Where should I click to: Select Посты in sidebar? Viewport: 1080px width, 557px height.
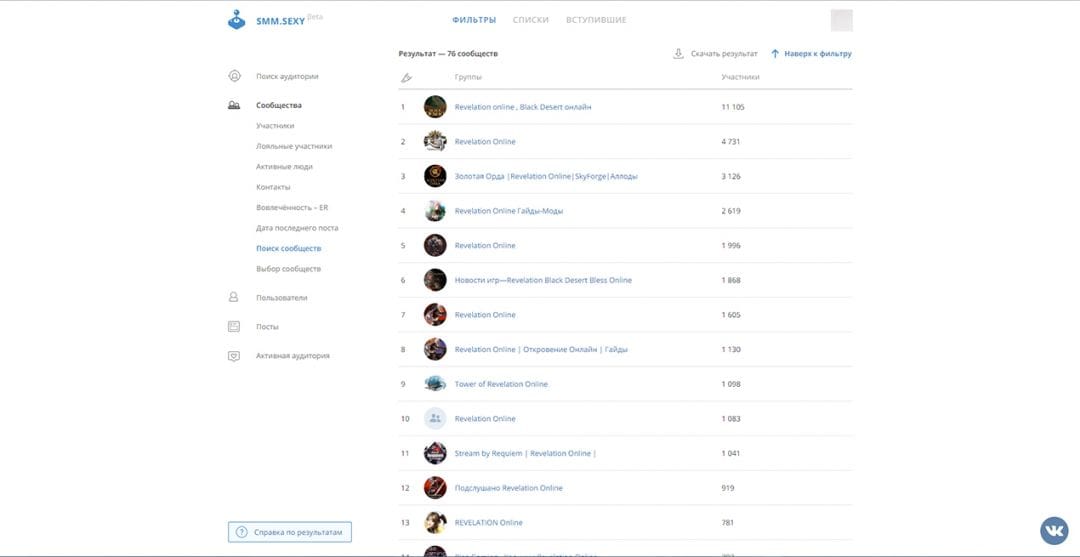[267, 327]
